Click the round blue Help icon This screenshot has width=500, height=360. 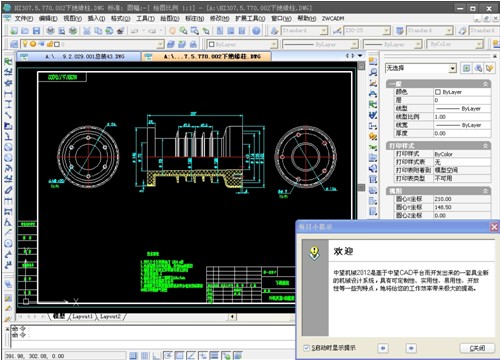coord(256,31)
